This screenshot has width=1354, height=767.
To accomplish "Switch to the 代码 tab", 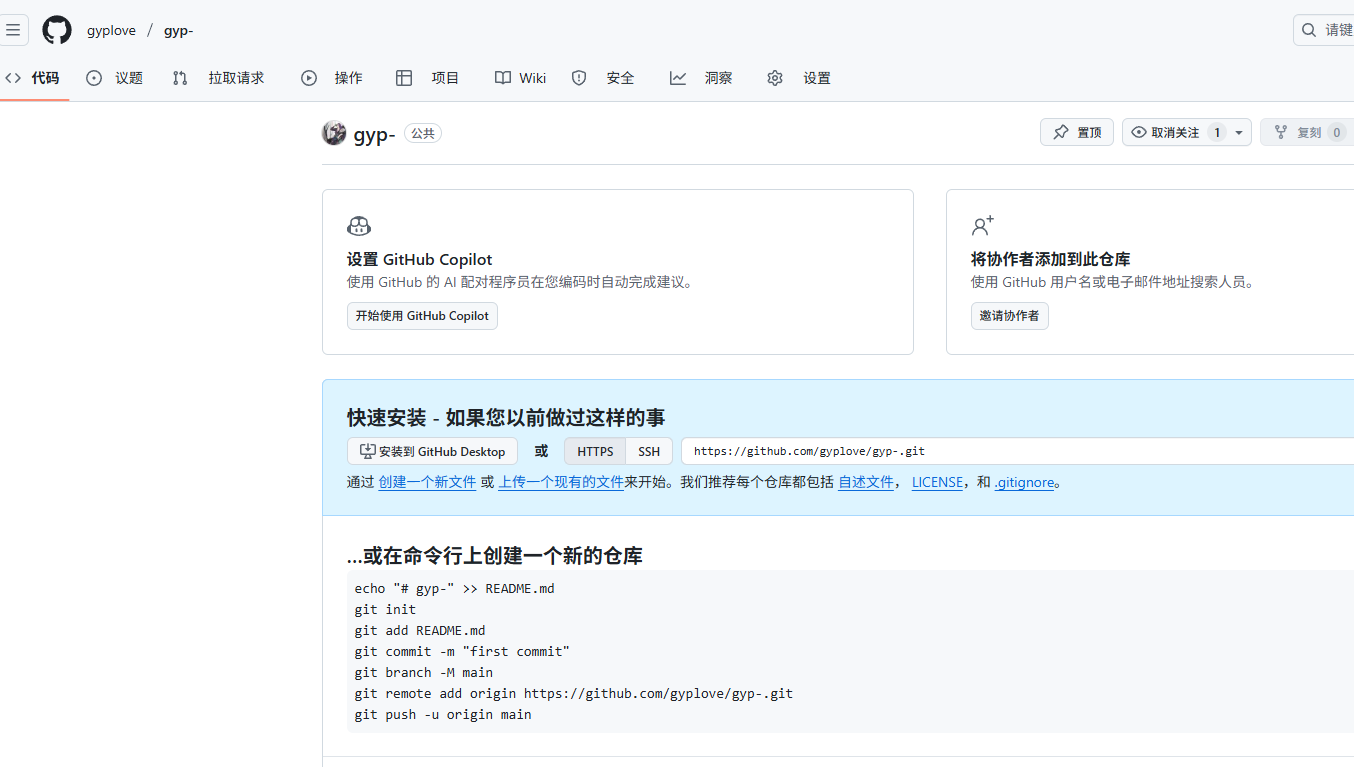I will point(33,78).
